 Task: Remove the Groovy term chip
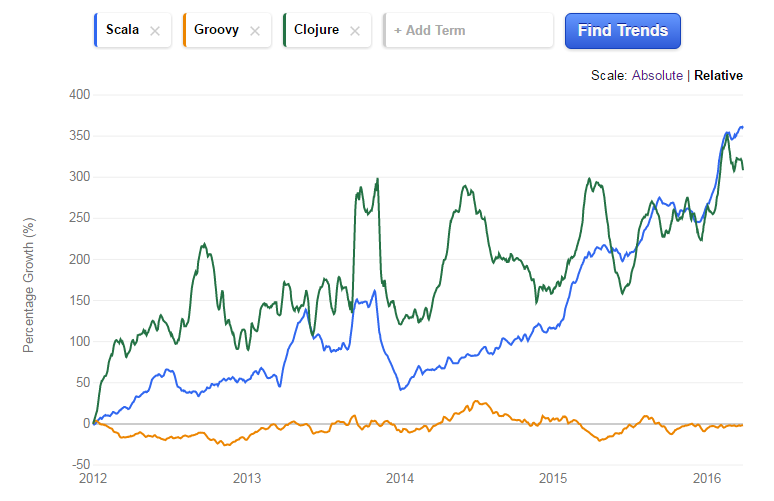pos(254,31)
